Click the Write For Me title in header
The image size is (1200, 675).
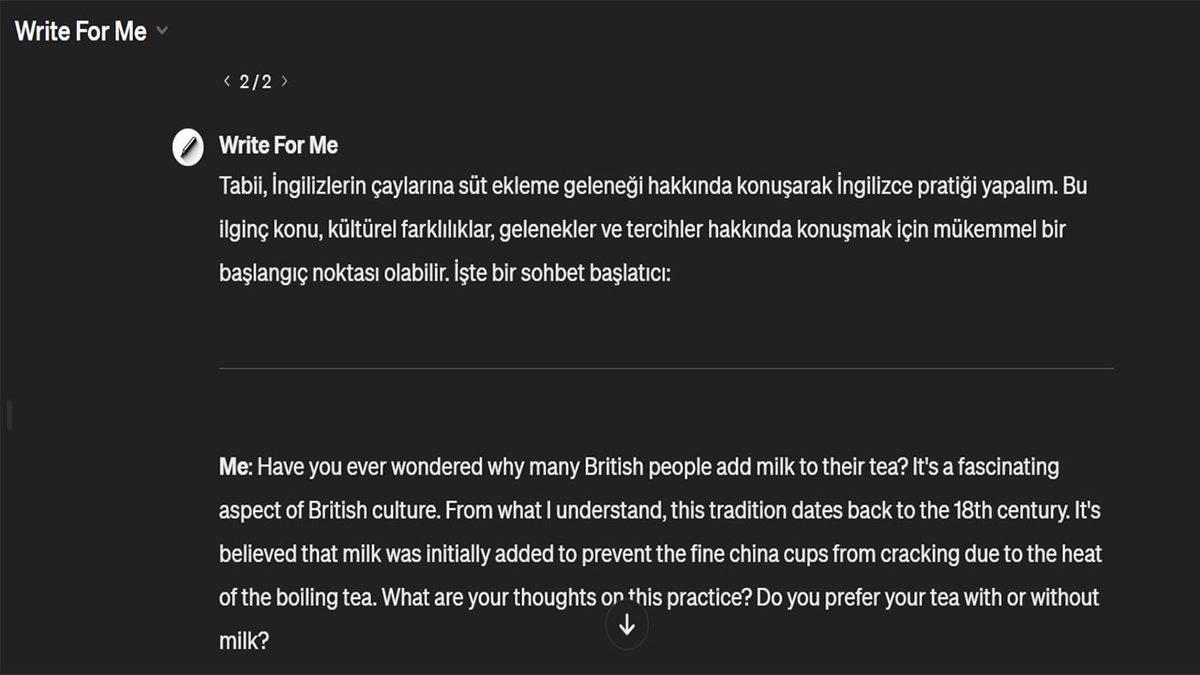point(81,32)
